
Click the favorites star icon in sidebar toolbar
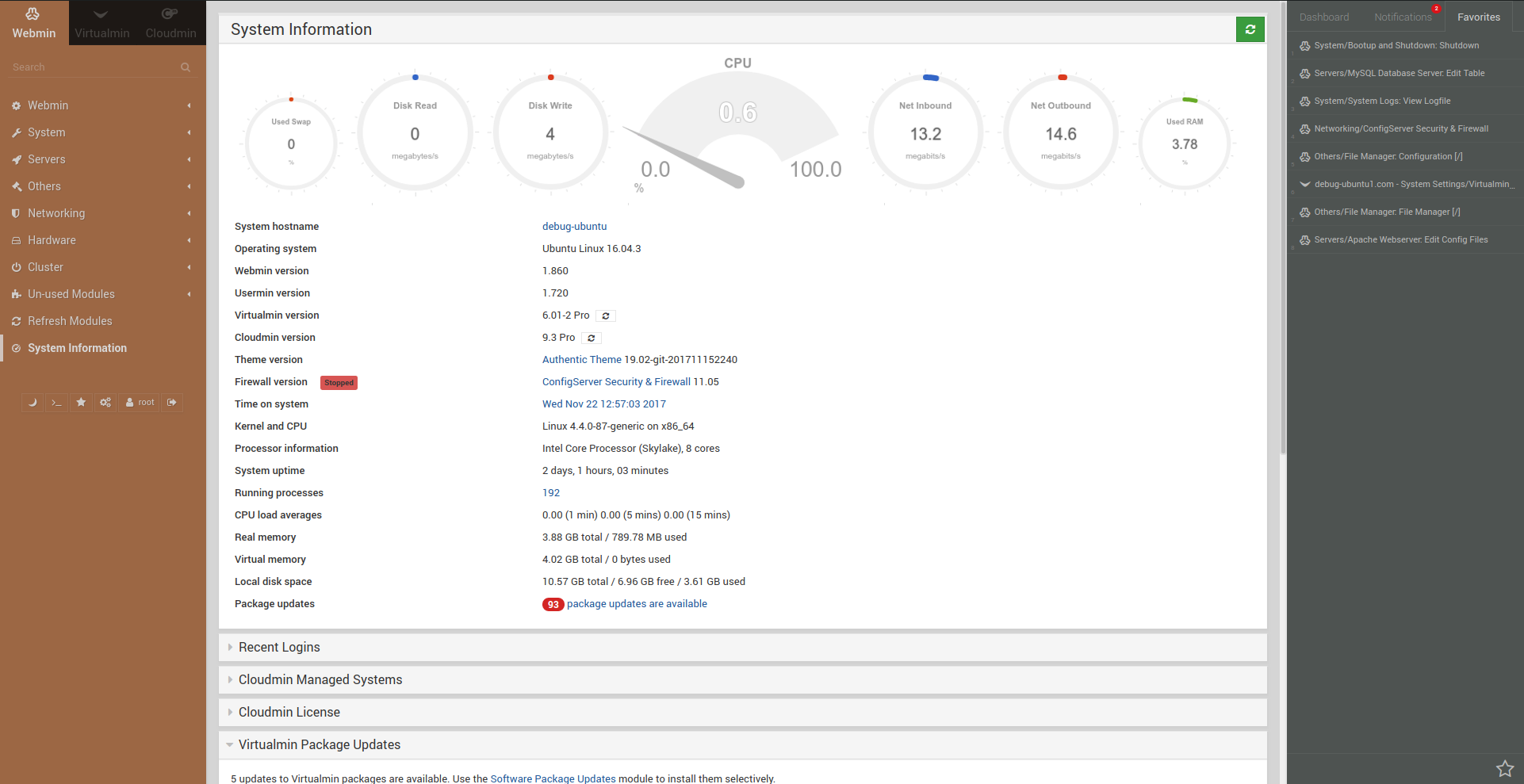(x=81, y=403)
